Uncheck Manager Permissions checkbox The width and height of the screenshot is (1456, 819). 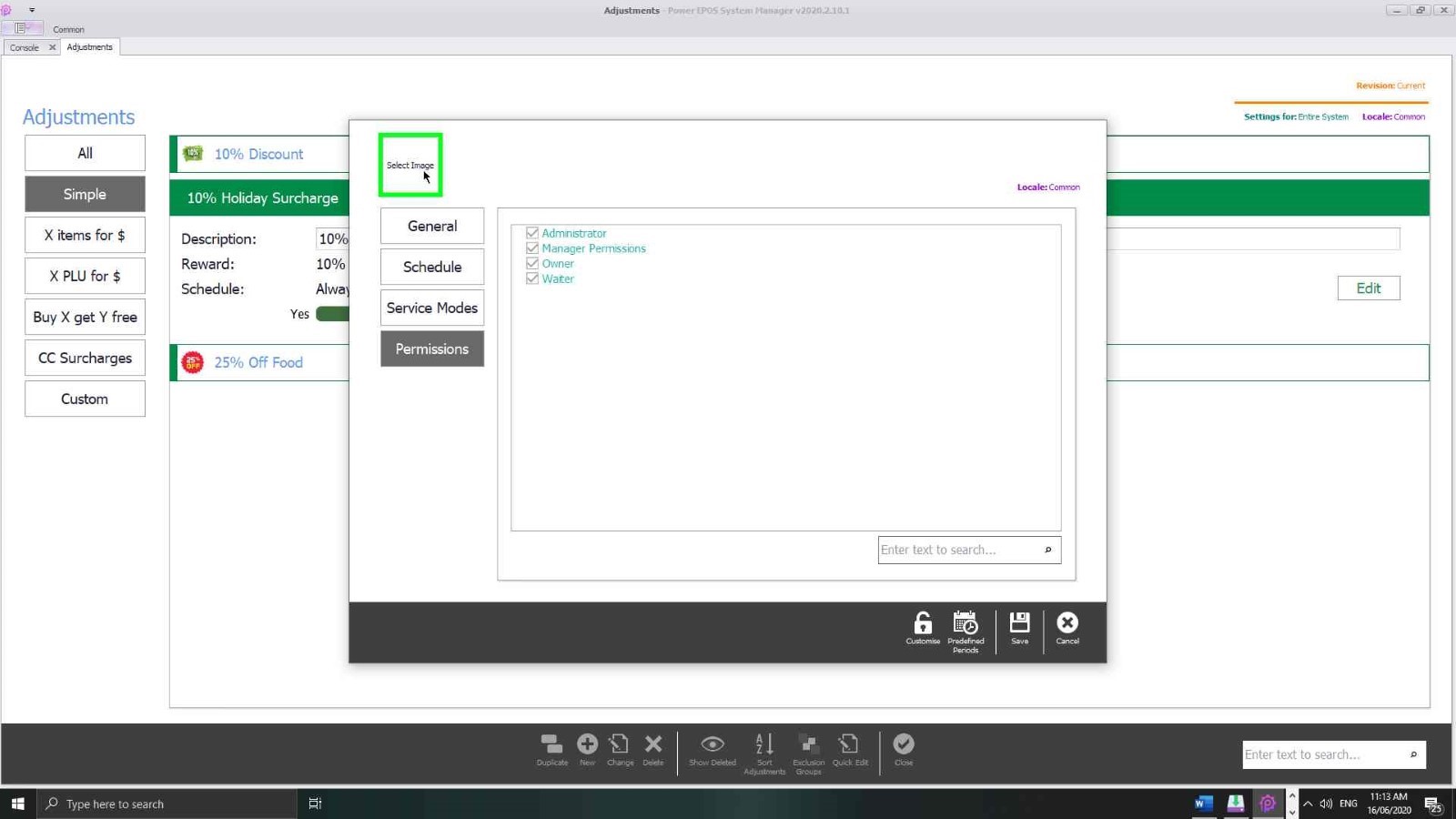(x=532, y=248)
